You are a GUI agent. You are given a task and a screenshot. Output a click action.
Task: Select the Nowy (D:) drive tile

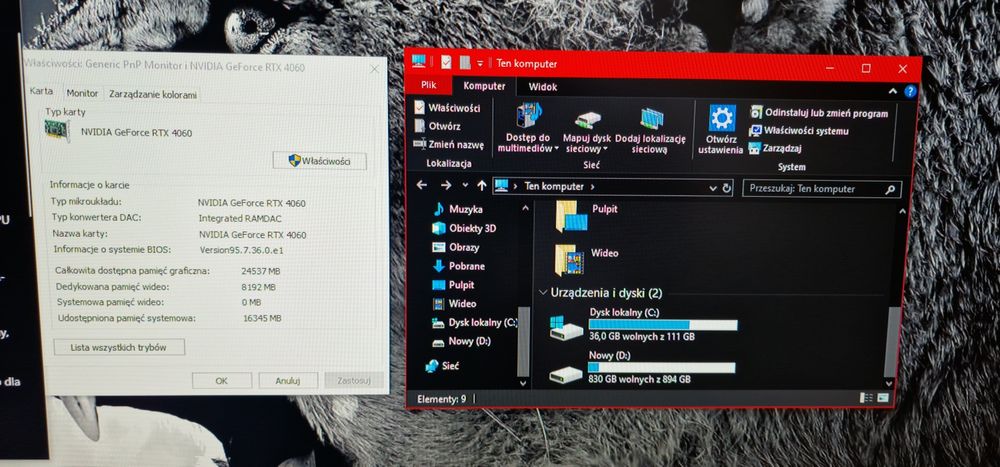coord(642,367)
